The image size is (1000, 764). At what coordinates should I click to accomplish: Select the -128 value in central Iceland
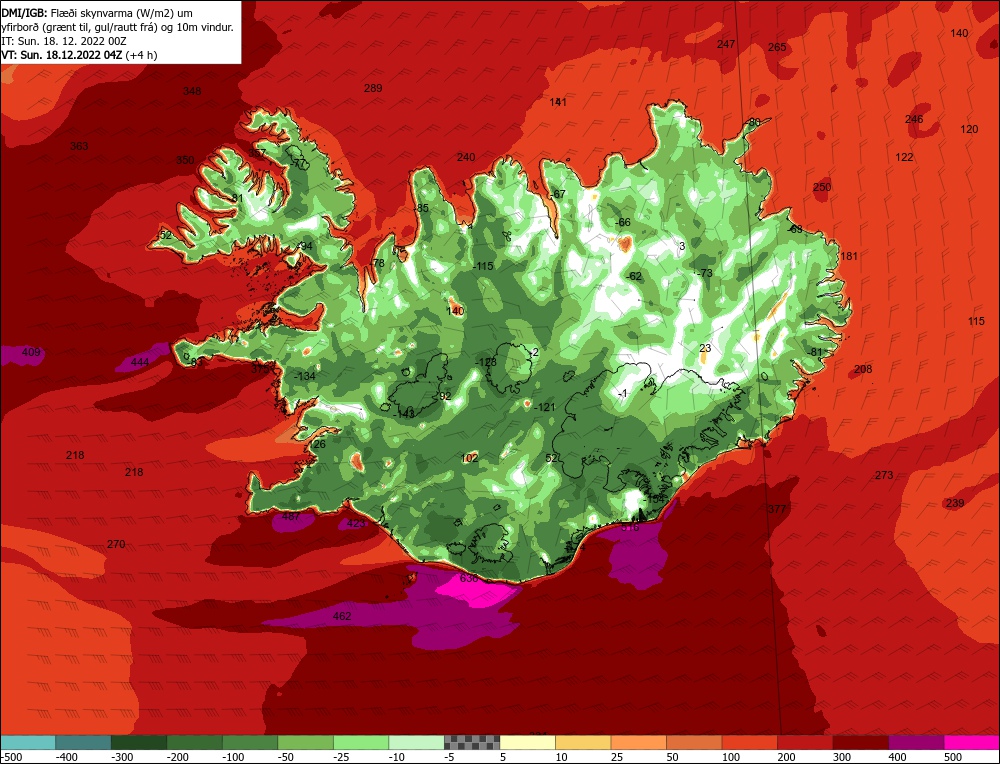click(485, 362)
